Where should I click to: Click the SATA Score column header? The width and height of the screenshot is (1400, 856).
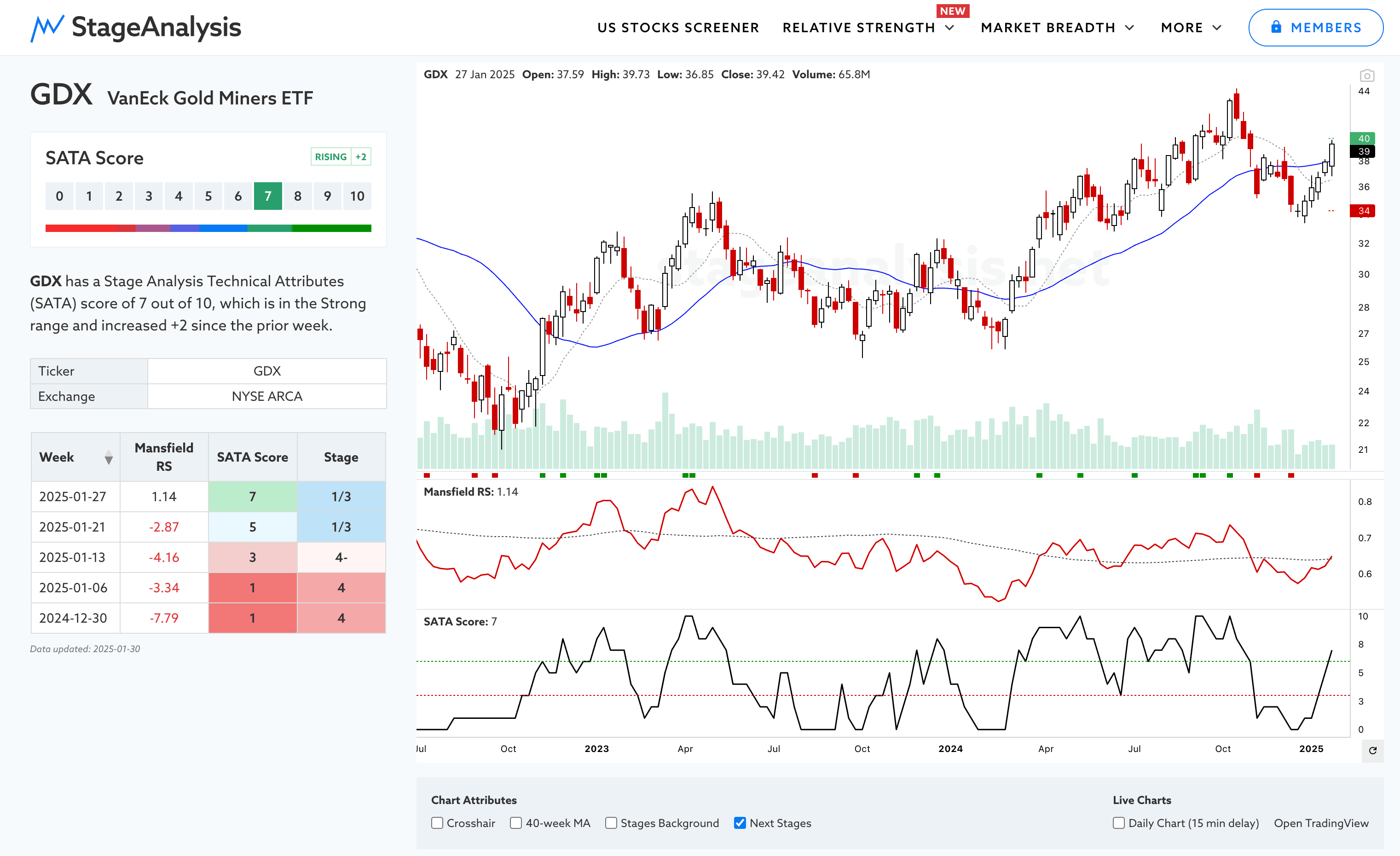tap(253, 457)
